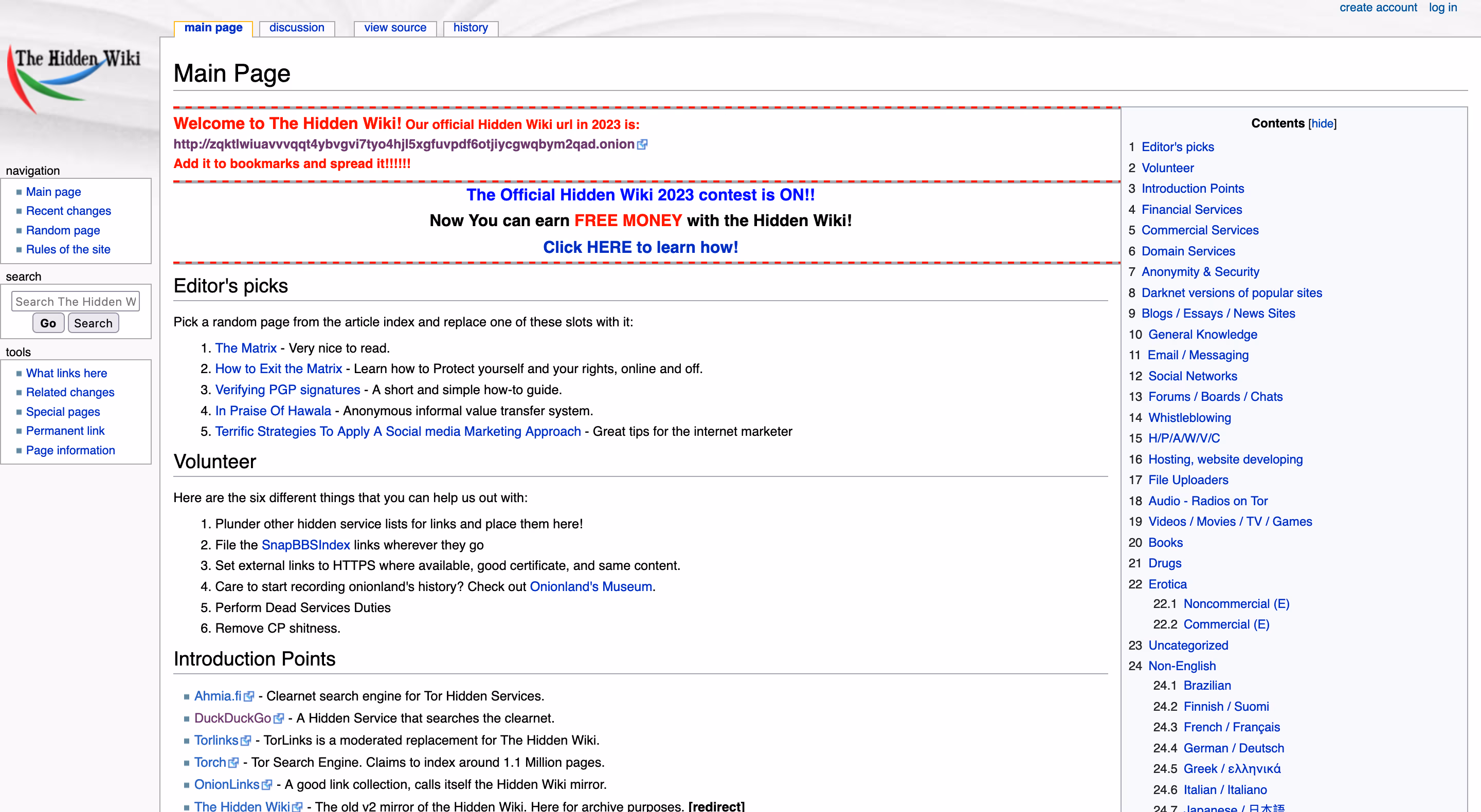
Task: Open Random page in sidebar
Action: (63, 230)
